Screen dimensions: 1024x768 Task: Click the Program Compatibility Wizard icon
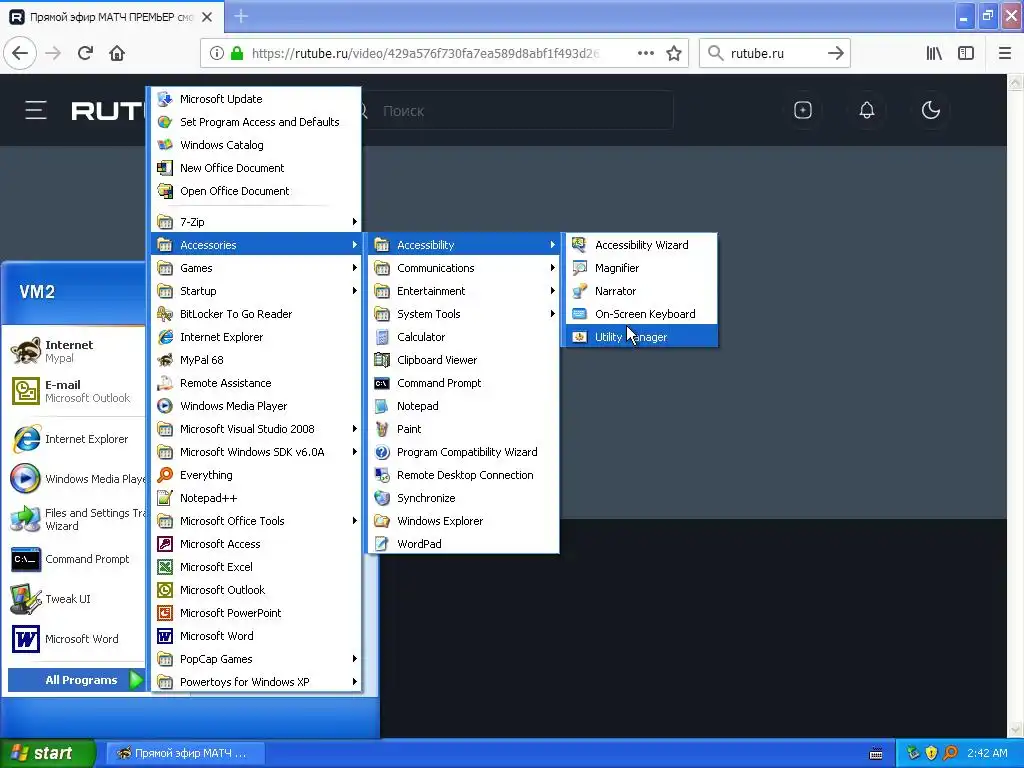click(x=382, y=452)
